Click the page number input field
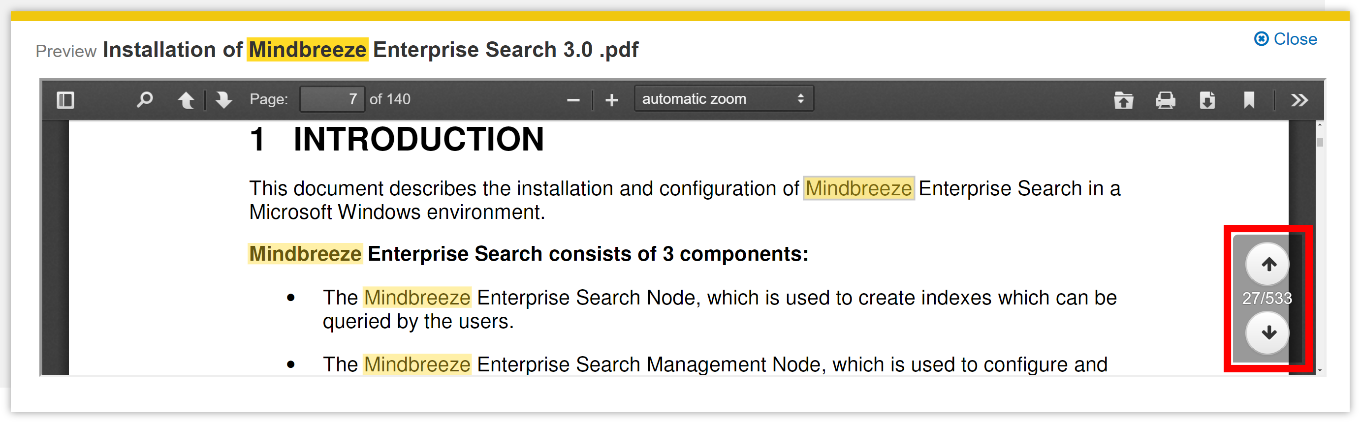The image size is (1361, 423). click(x=332, y=99)
